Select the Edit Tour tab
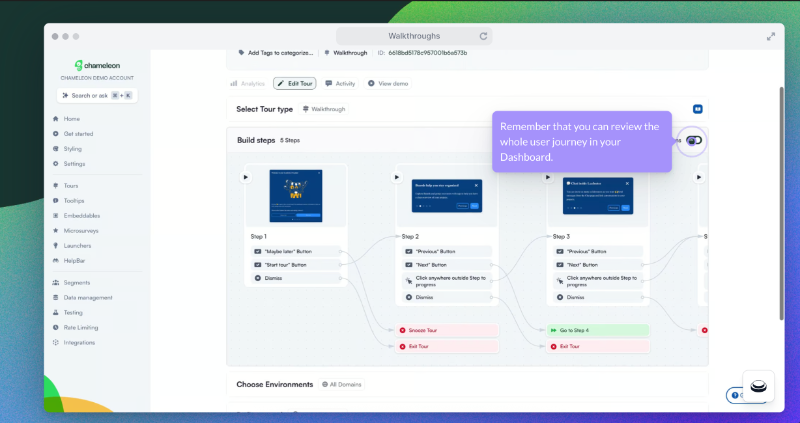 295,84
